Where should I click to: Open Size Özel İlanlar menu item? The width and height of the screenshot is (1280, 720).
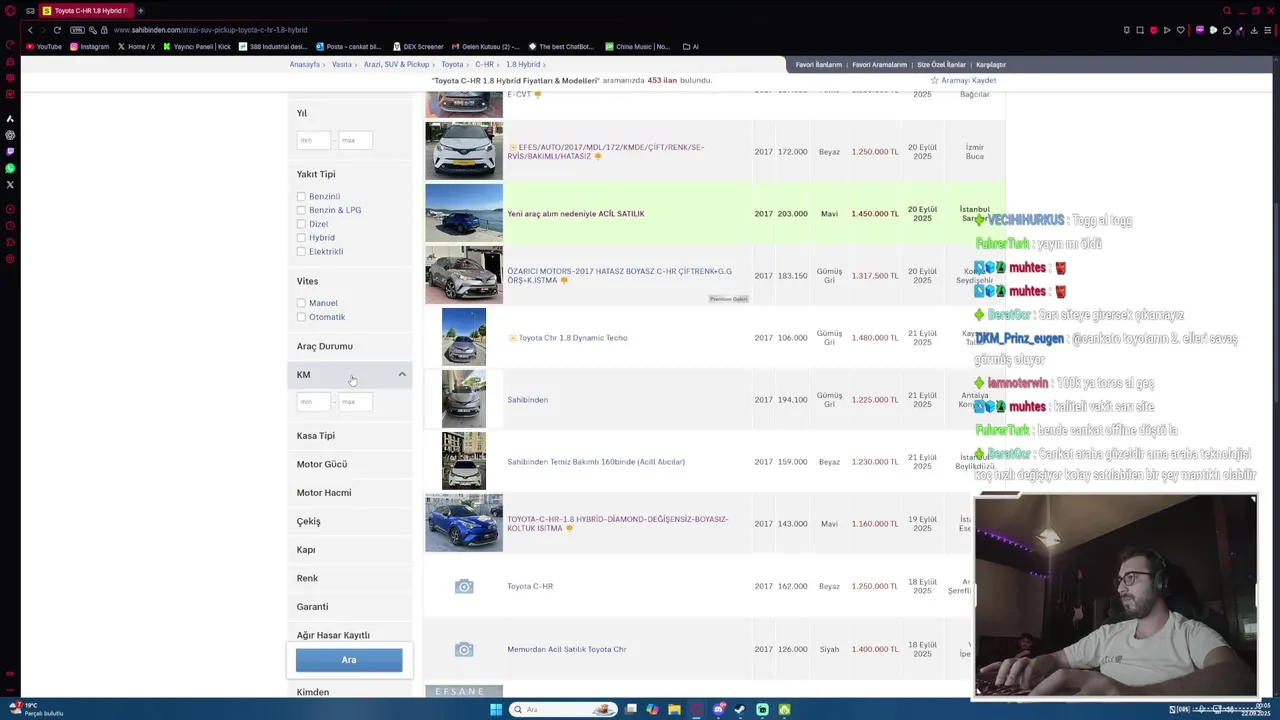(941, 65)
